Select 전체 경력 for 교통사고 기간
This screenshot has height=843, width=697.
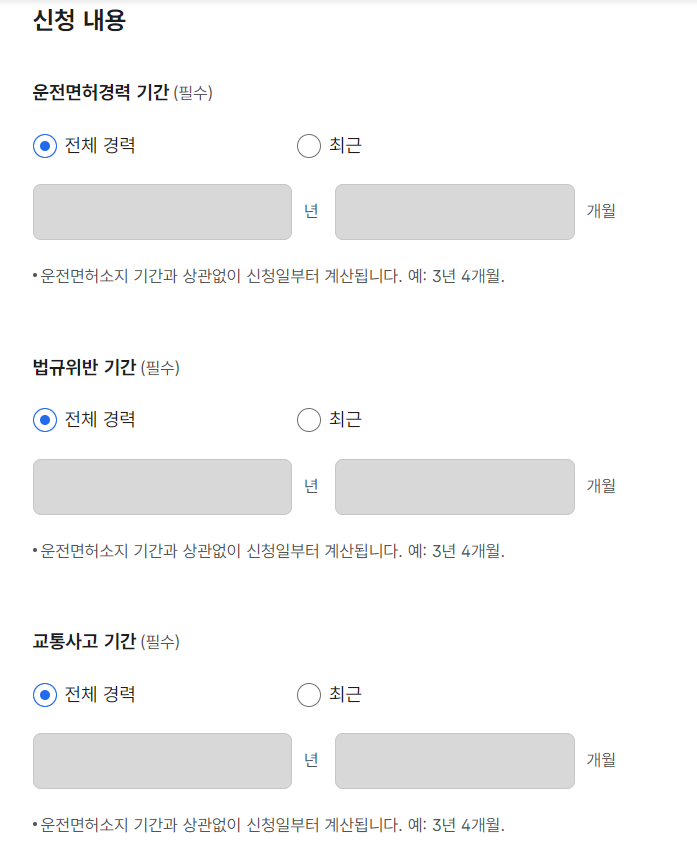[42, 696]
